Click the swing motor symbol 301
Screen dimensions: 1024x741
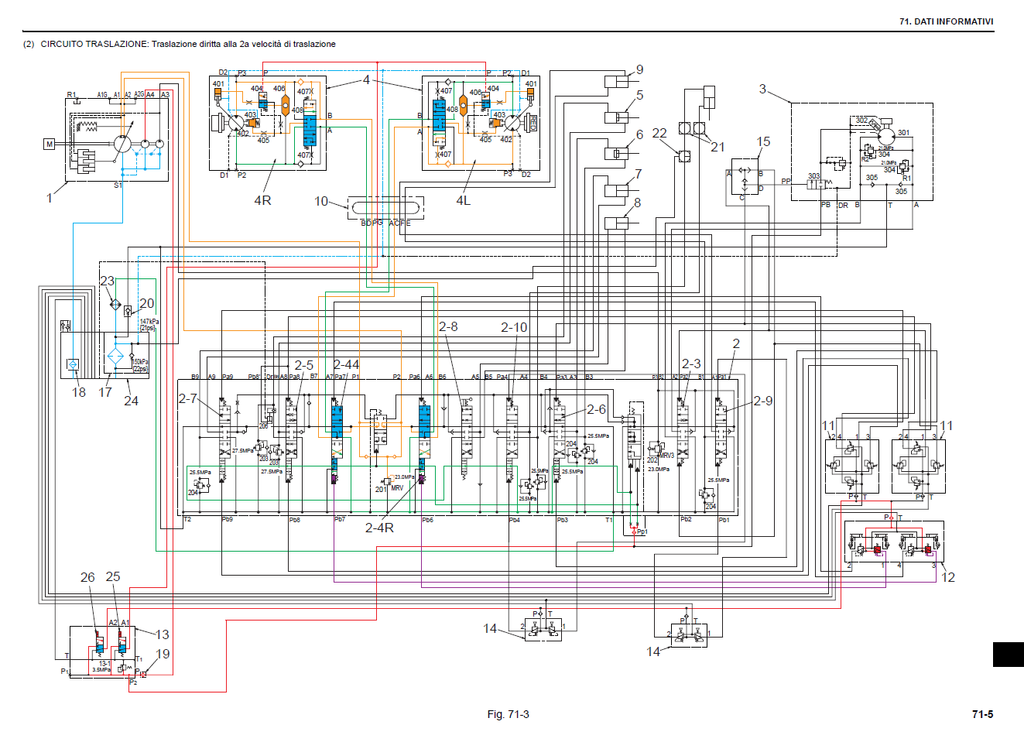(x=886, y=137)
